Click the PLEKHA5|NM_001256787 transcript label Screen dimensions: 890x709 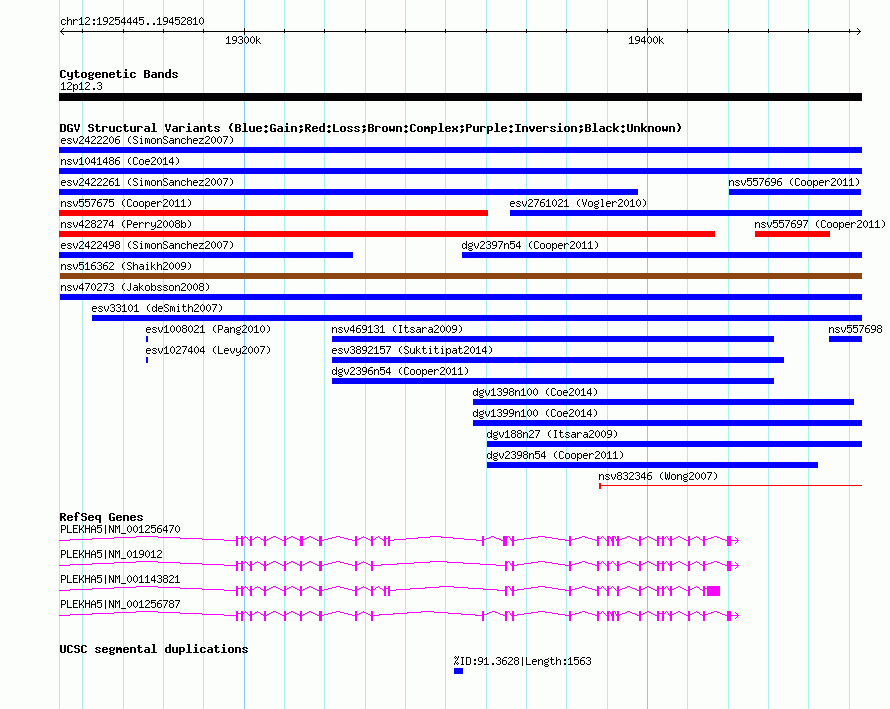point(120,604)
